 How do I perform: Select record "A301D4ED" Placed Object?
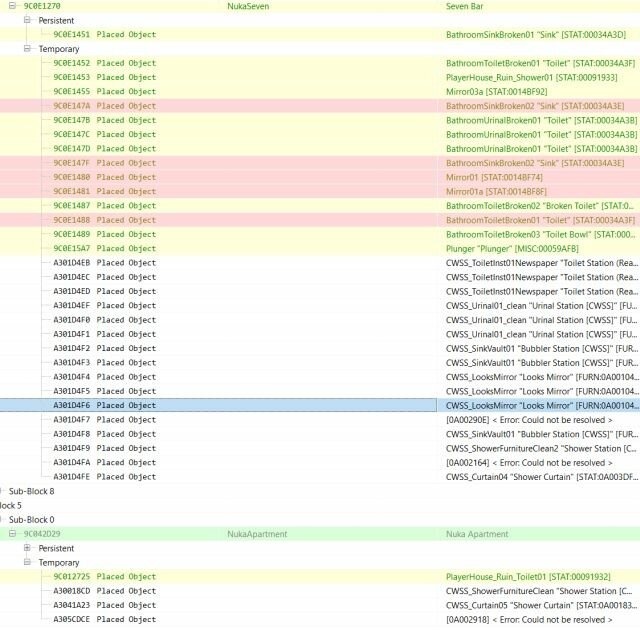tap(104, 291)
